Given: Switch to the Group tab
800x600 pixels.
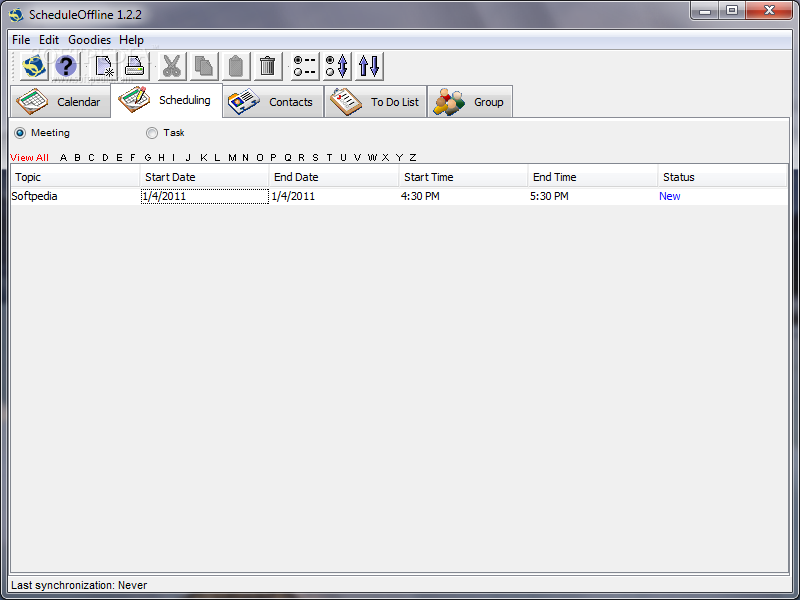Looking at the screenshot, I should point(470,102).
